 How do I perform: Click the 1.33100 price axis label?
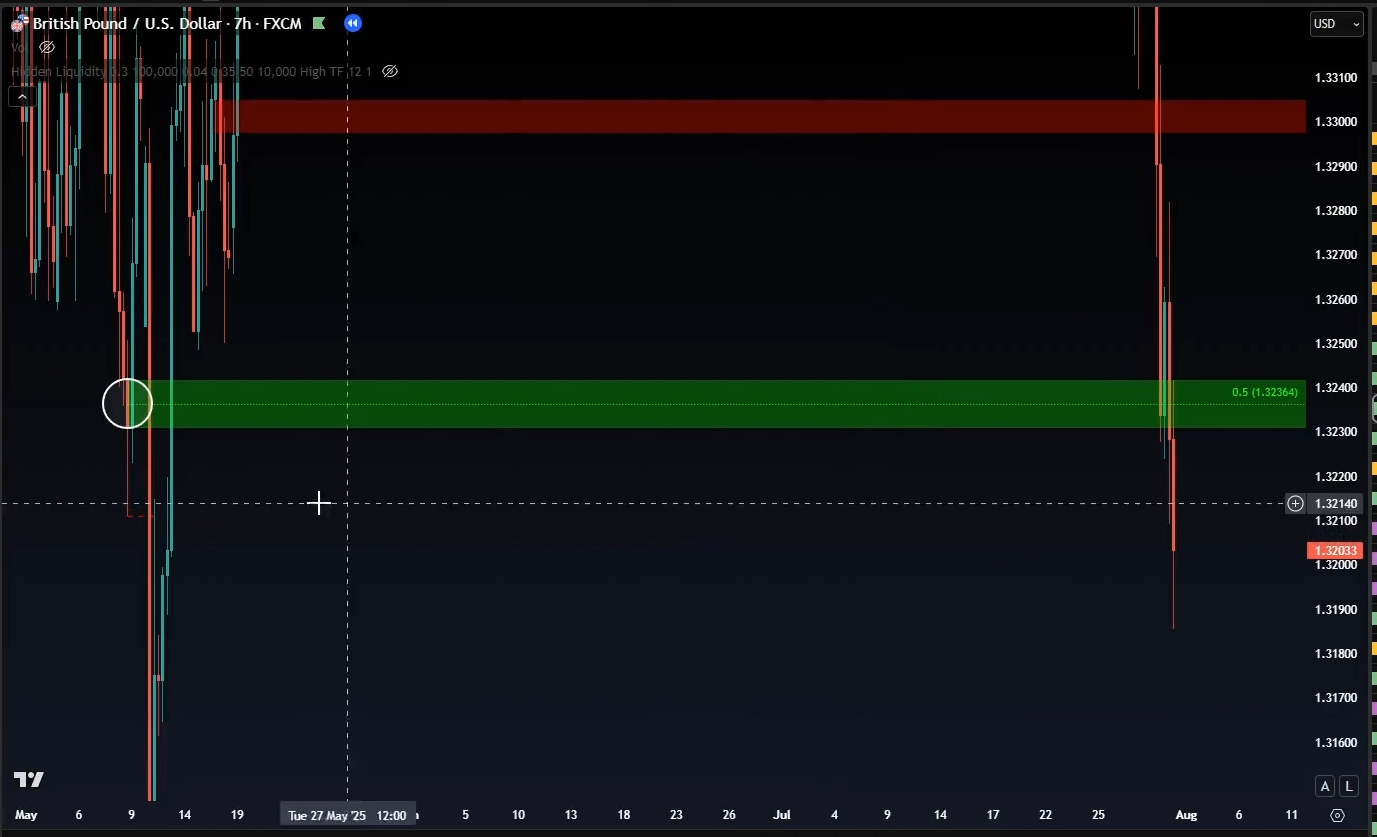tap(1336, 78)
